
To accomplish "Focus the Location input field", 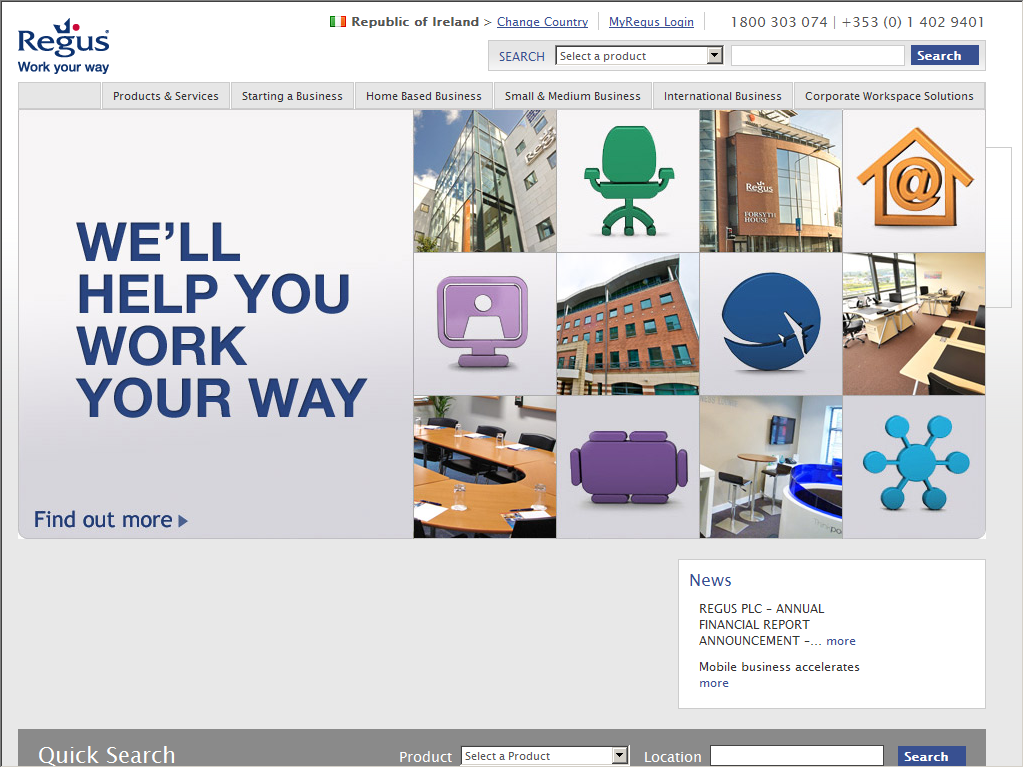I will point(797,756).
